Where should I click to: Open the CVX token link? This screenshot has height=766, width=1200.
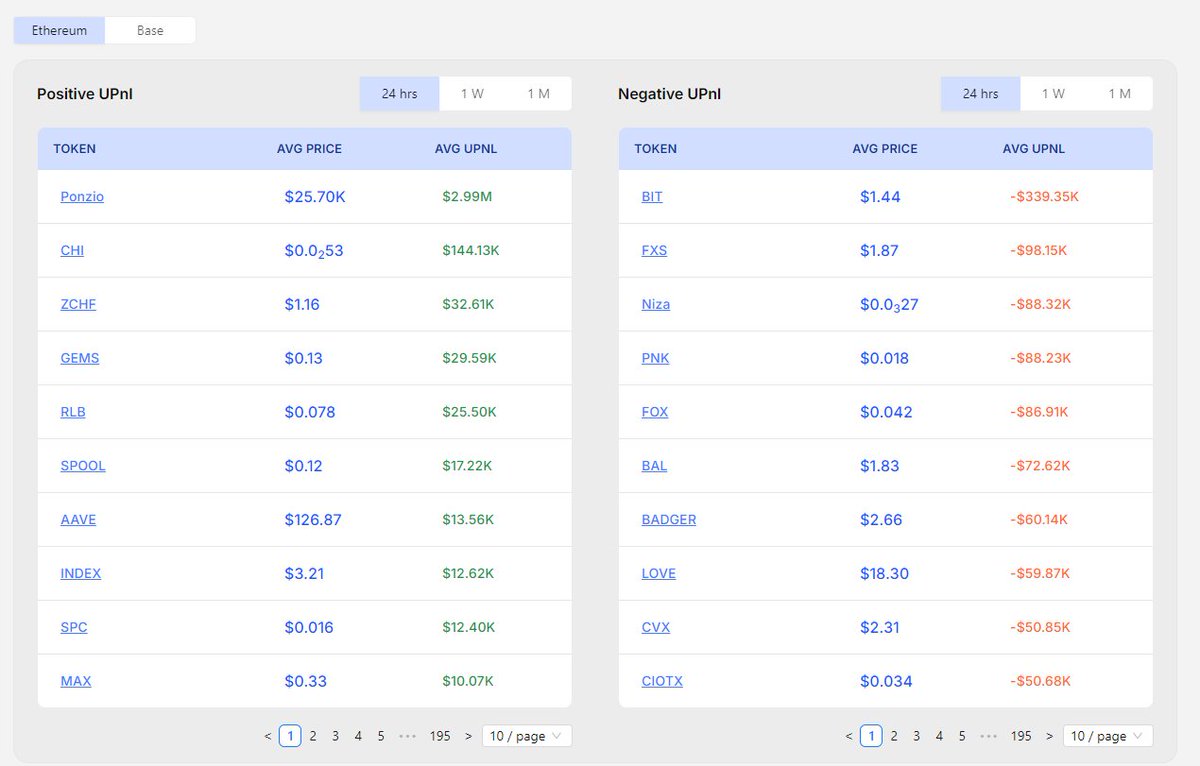tap(656, 628)
